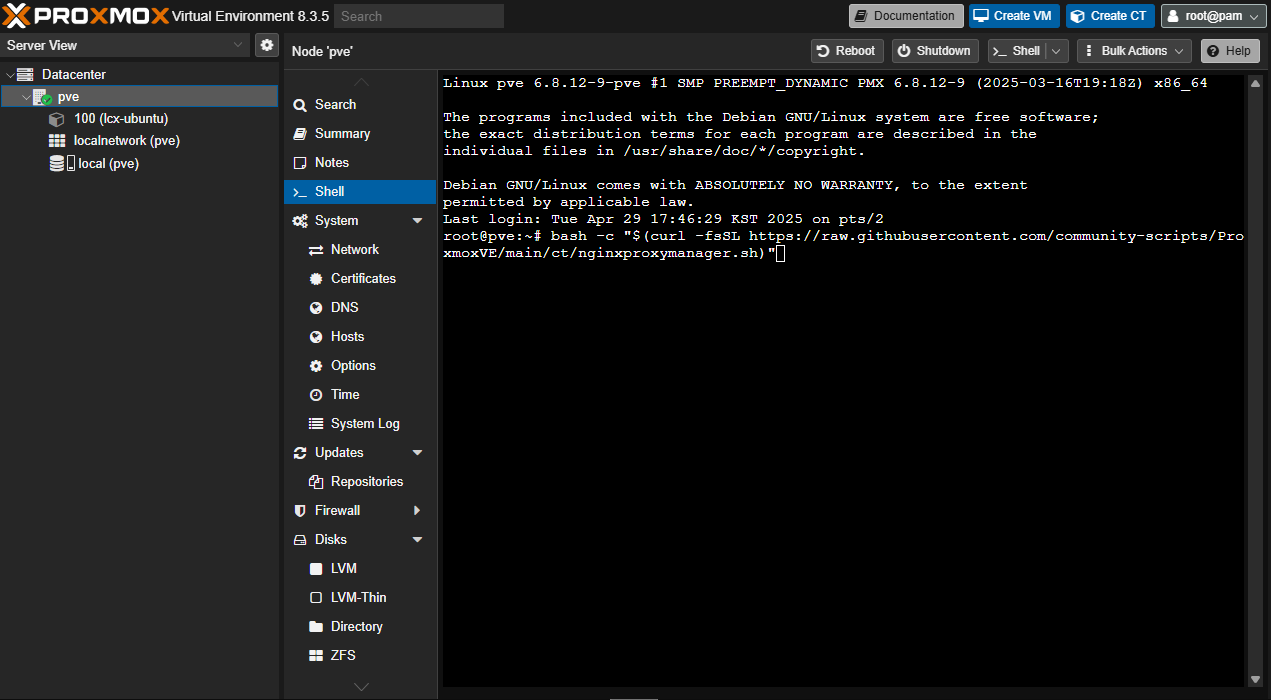Collapse the Updates menu section arrow

coord(417,453)
